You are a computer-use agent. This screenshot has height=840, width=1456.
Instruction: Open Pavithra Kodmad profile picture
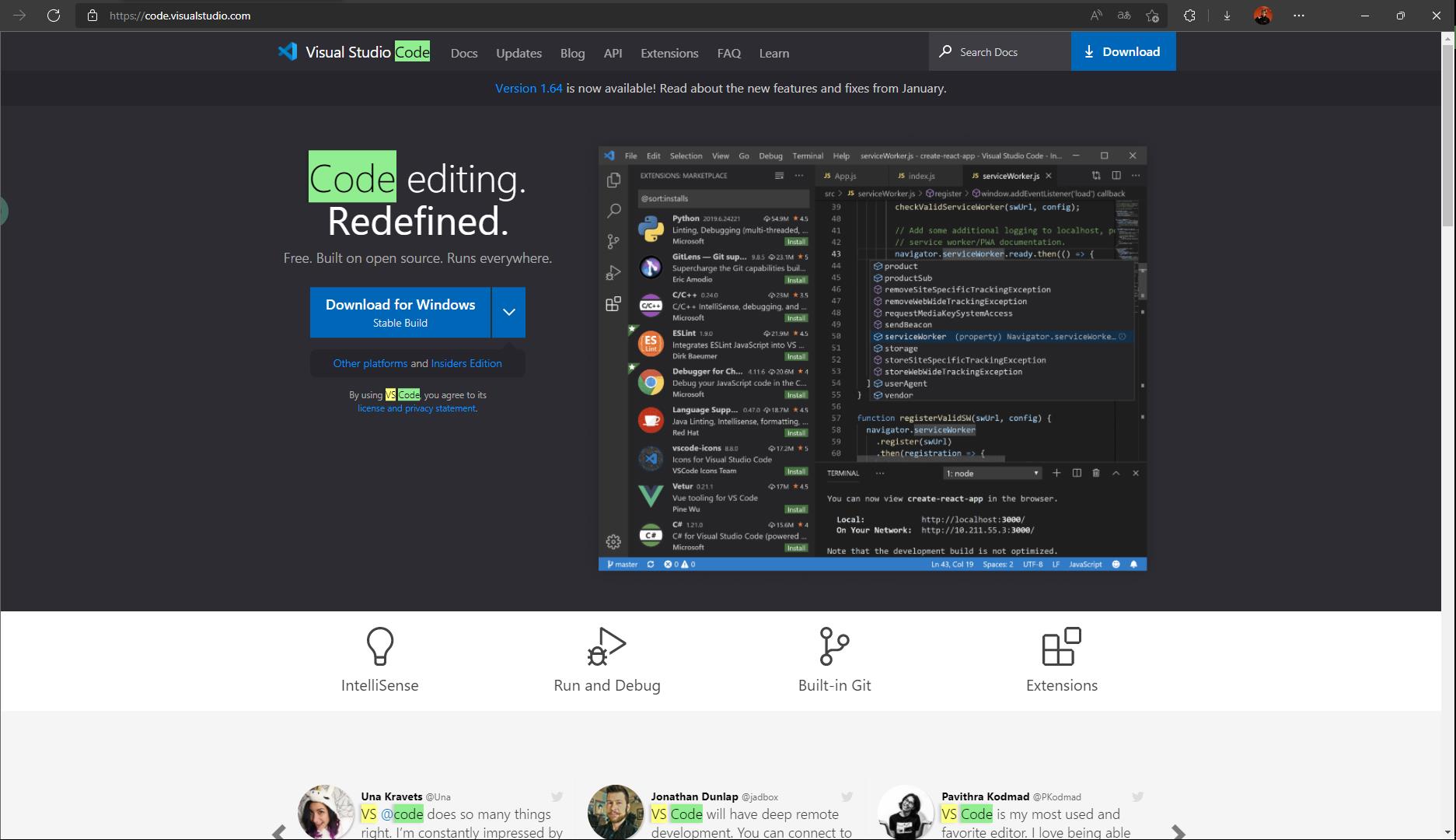pyautogui.click(x=906, y=812)
